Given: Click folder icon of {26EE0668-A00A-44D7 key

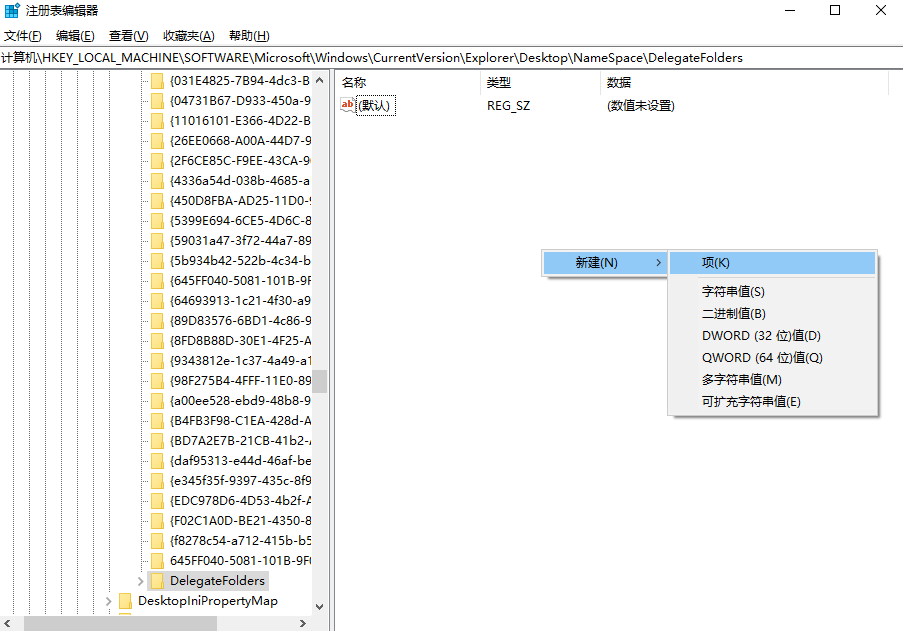Looking at the screenshot, I should coord(157,140).
